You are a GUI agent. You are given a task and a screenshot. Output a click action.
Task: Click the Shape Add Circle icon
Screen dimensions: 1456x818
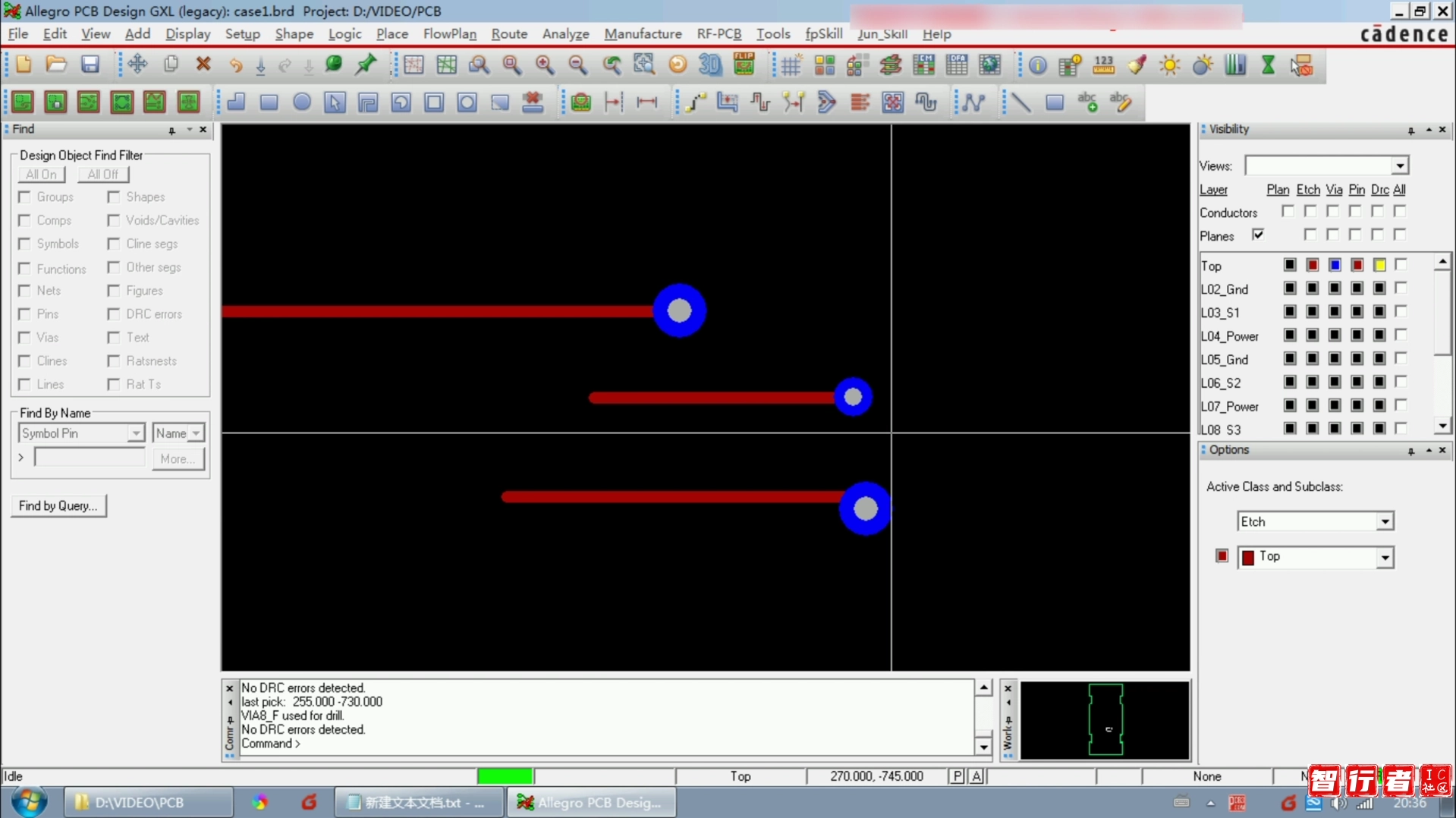click(x=302, y=102)
